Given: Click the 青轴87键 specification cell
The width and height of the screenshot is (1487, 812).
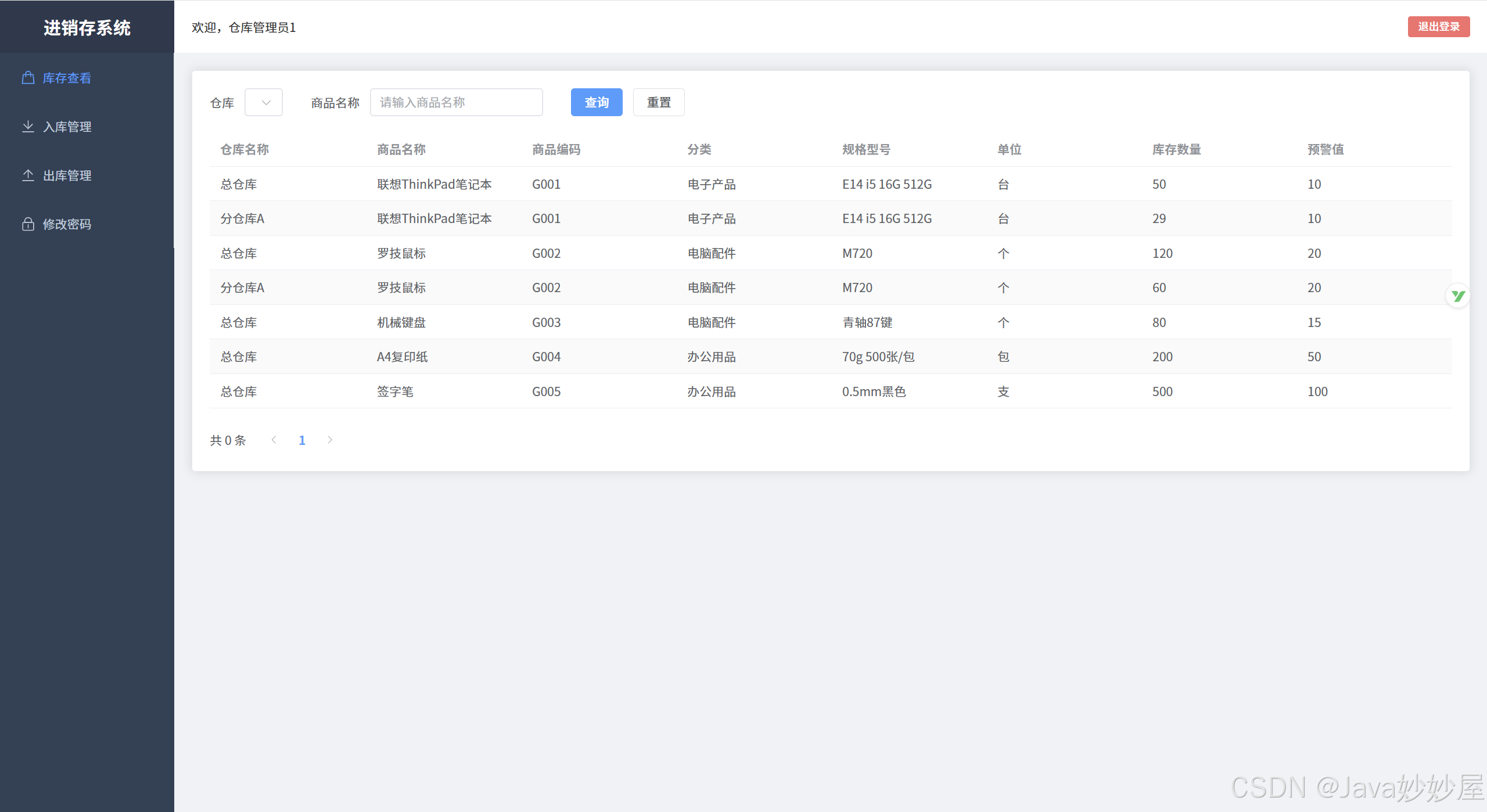Looking at the screenshot, I should [868, 322].
